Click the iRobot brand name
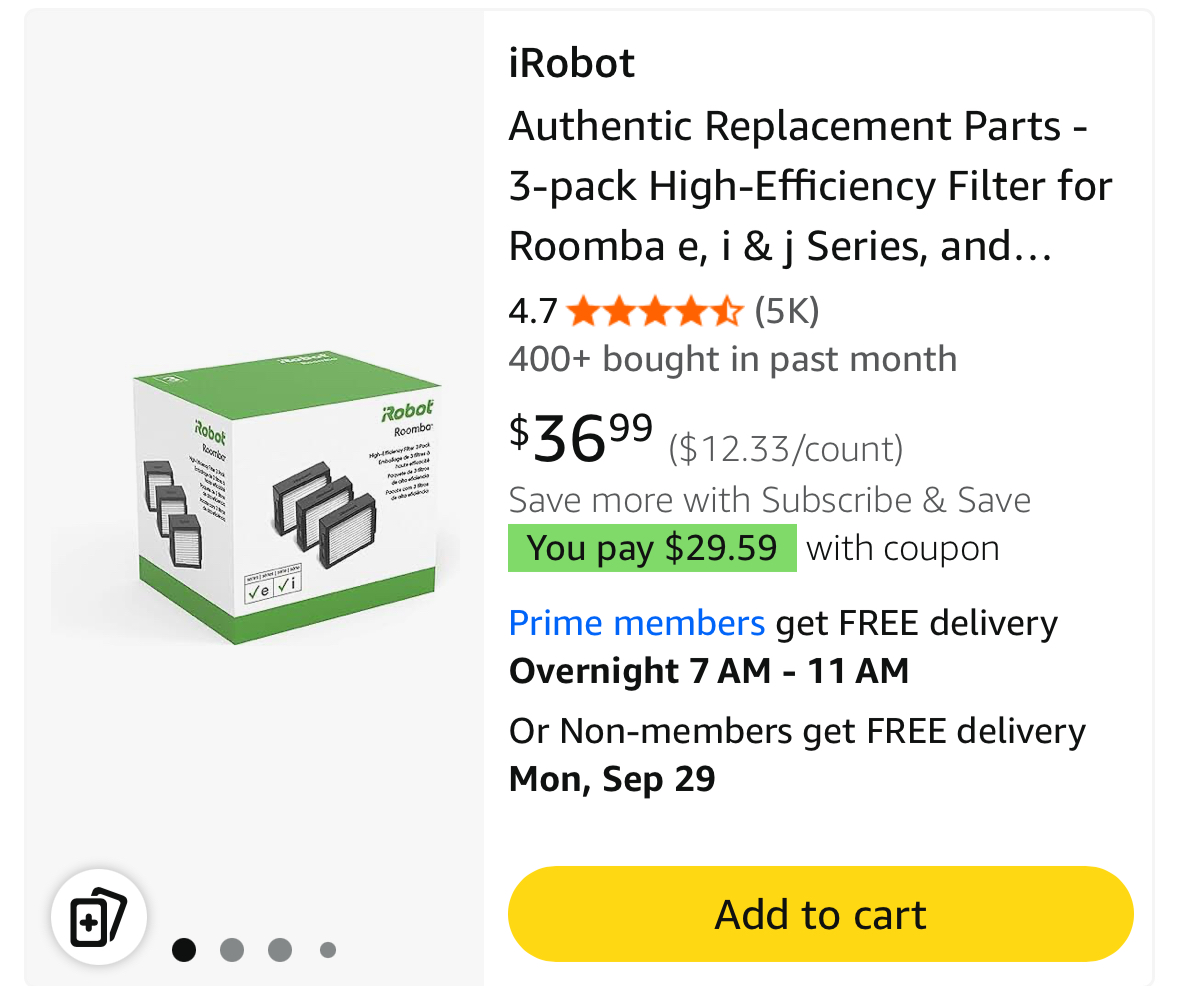 571,64
